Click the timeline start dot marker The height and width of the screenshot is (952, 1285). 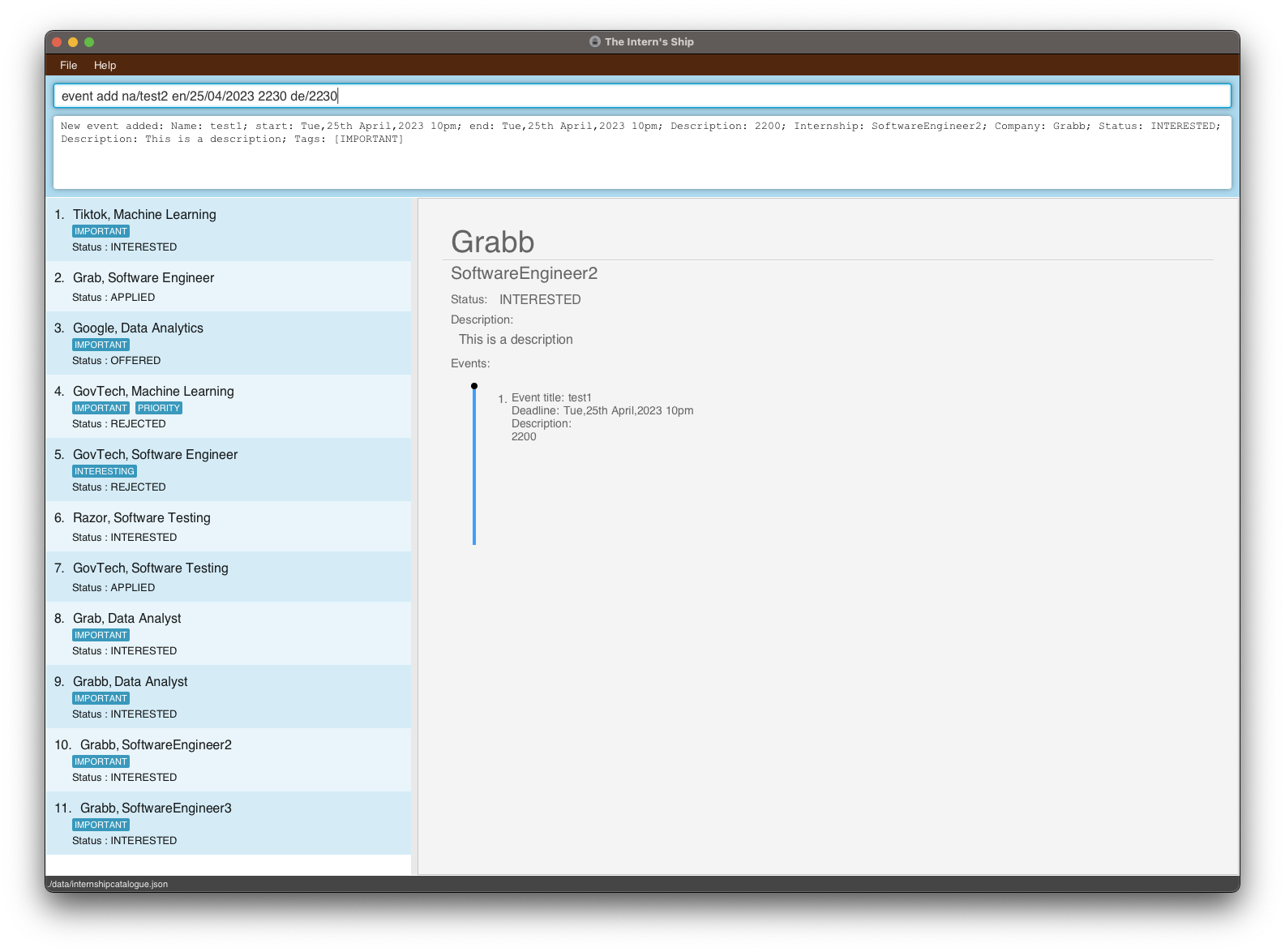474,386
